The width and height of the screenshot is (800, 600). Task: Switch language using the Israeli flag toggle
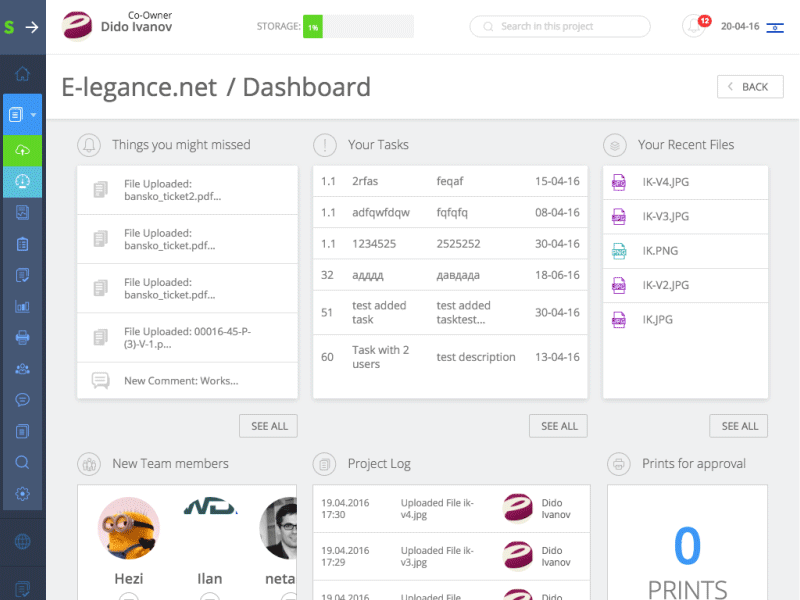tap(777, 26)
